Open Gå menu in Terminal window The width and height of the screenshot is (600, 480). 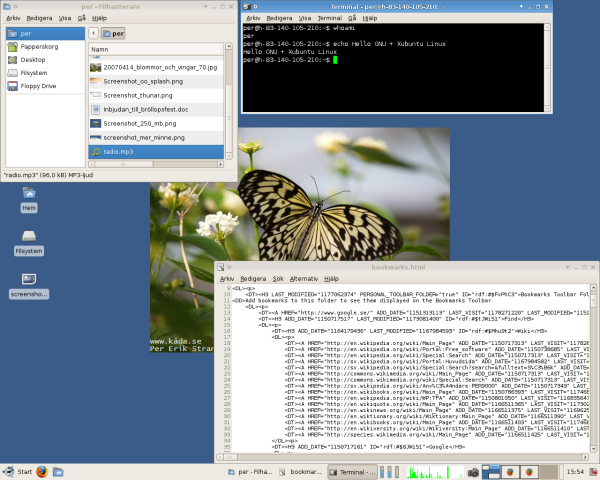[x=352, y=18]
